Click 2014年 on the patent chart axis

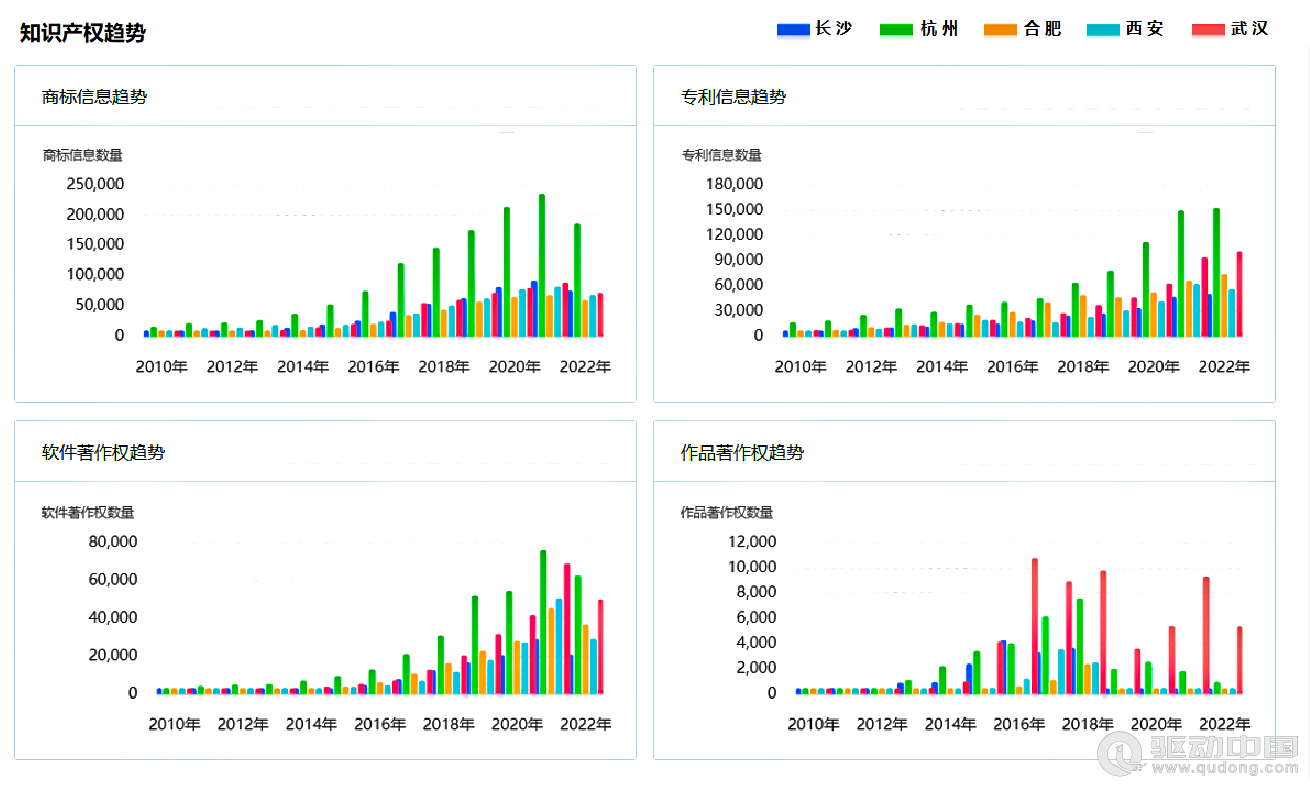click(x=942, y=367)
